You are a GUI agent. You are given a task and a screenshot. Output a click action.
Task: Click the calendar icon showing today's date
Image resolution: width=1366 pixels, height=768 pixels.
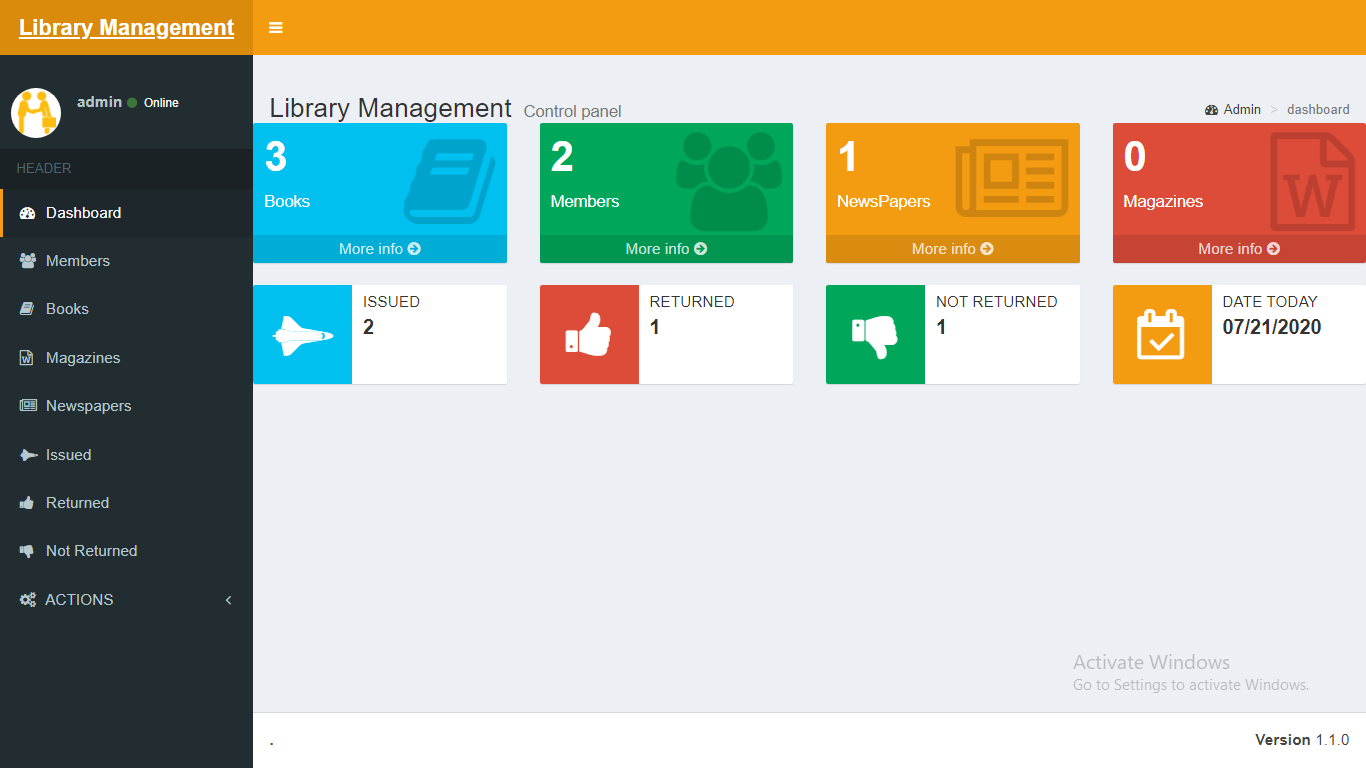[x=1161, y=334]
